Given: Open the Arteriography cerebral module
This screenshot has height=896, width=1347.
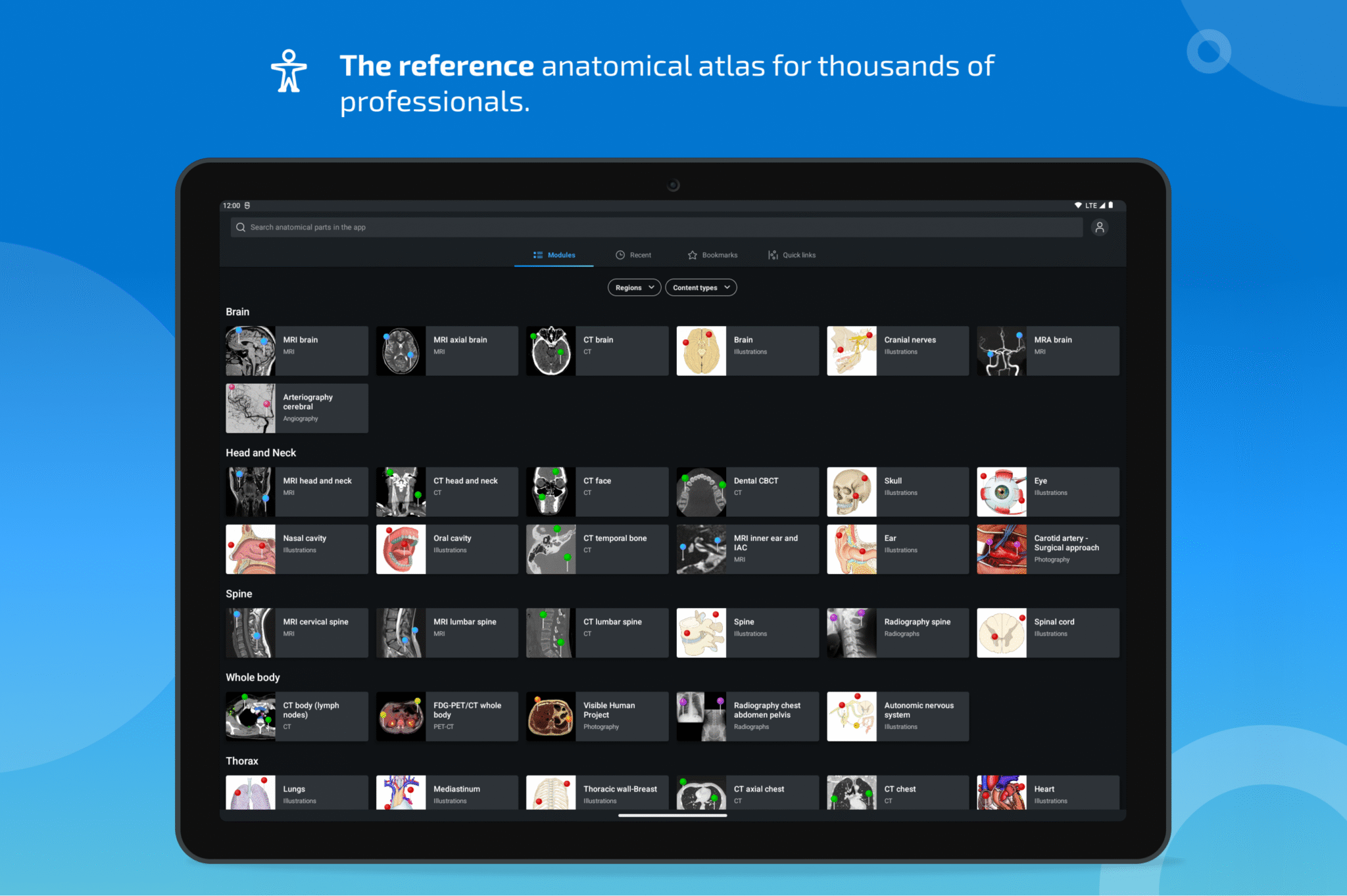Looking at the screenshot, I should [296, 408].
